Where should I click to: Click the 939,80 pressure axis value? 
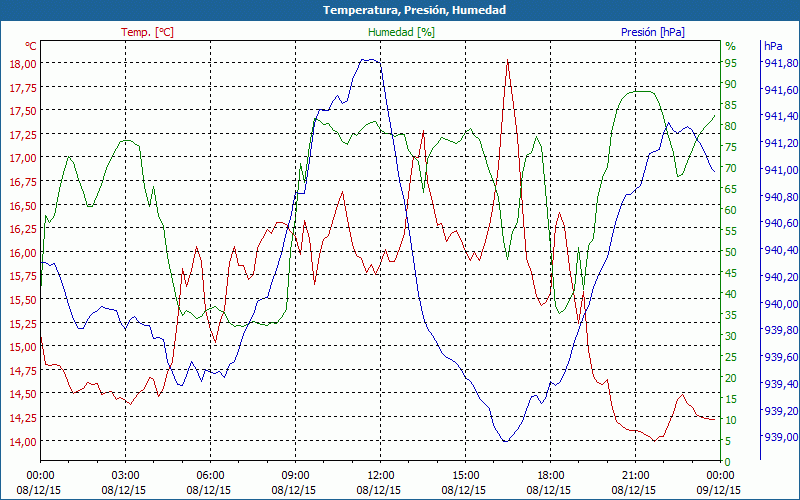780,330
